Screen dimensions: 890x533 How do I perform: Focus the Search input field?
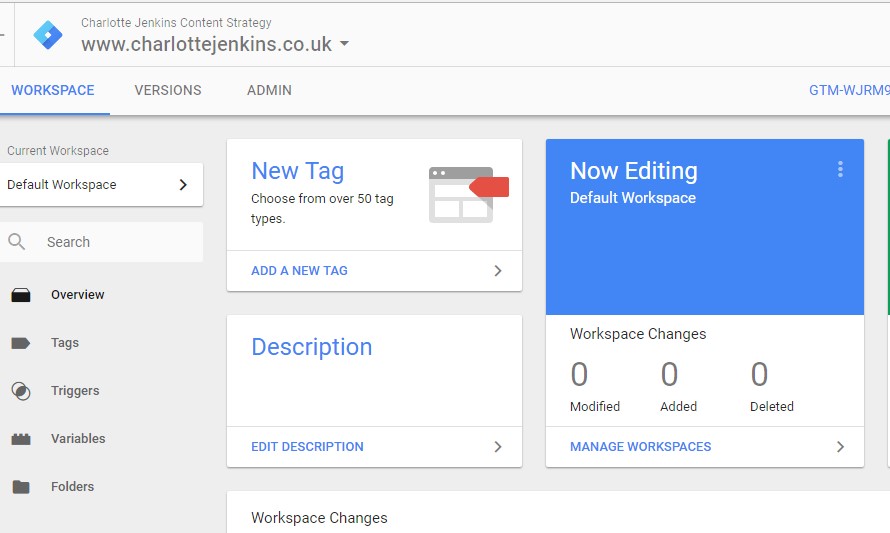pyautogui.click(x=101, y=242)
